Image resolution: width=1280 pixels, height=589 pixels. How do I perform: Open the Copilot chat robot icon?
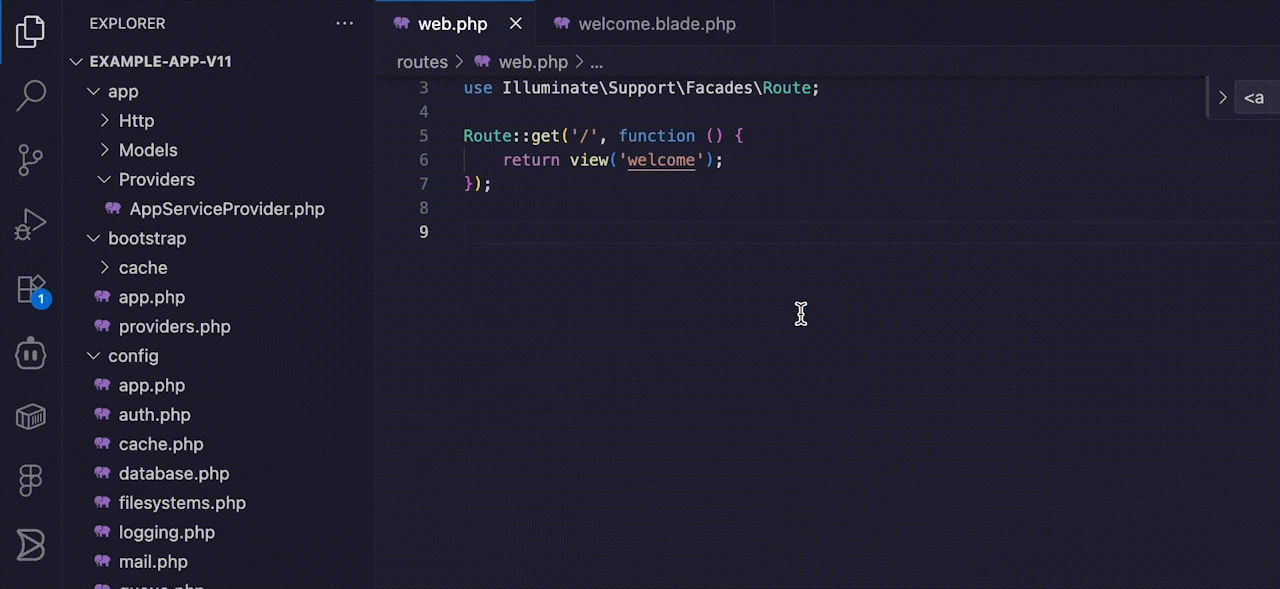pos(31,352)
